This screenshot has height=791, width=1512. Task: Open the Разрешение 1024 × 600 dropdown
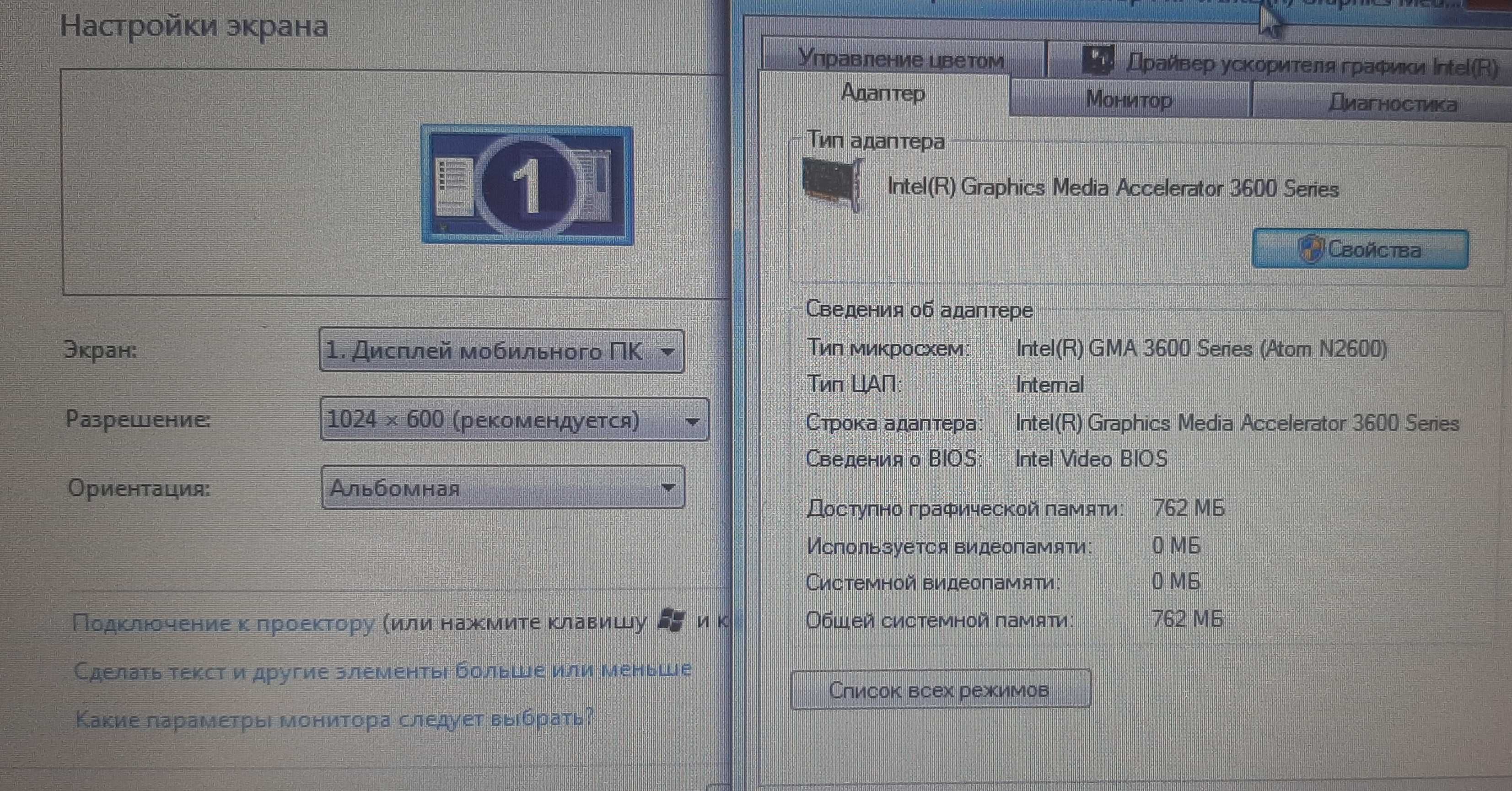[x=514, y=420]
